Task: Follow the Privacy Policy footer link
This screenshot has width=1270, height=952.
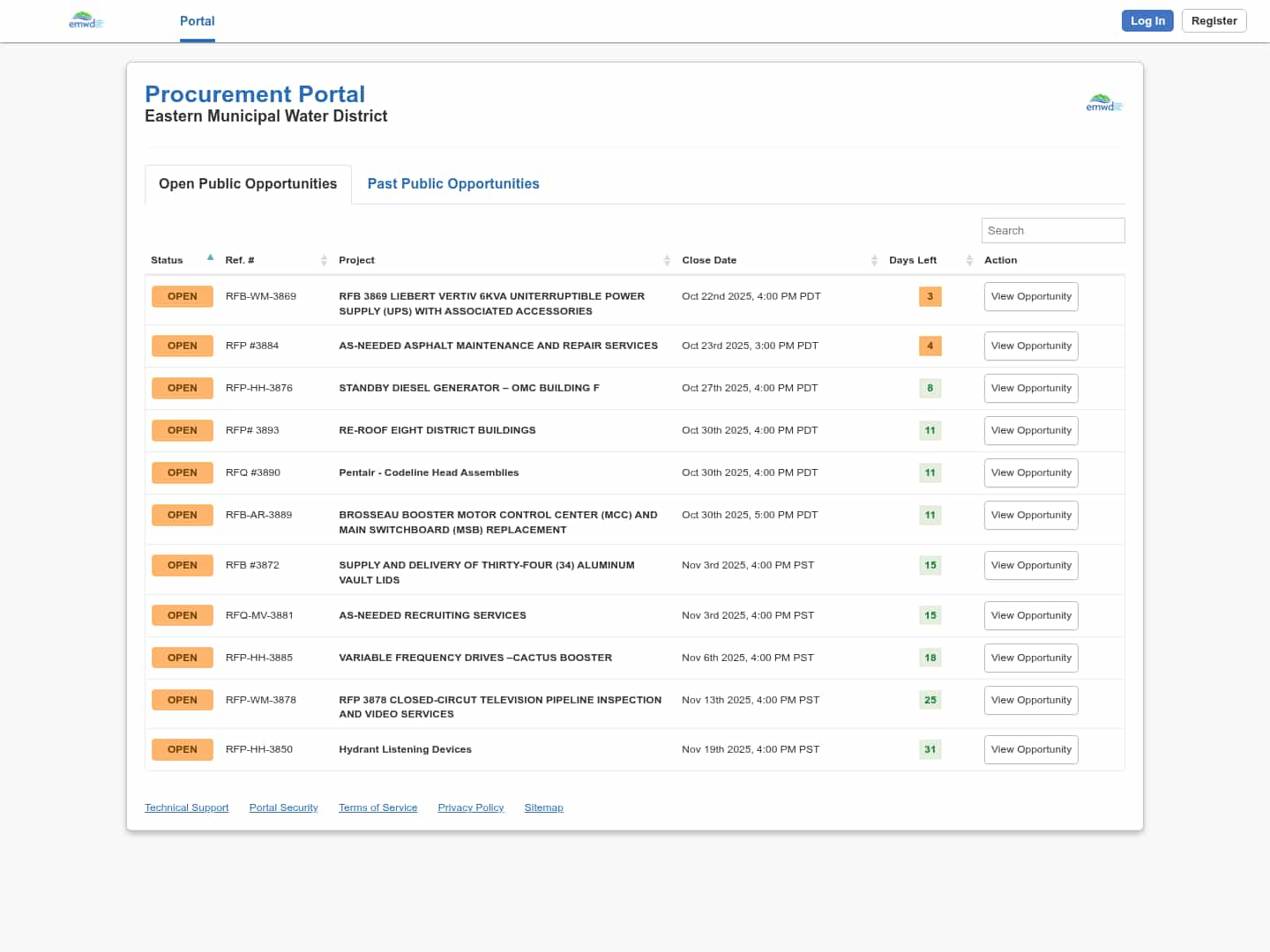Action: point(470,808)
